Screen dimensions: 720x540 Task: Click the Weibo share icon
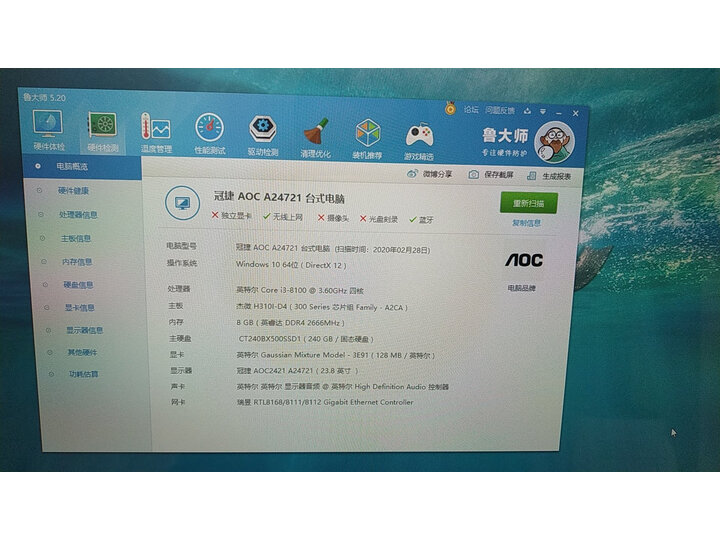point(412,174)
